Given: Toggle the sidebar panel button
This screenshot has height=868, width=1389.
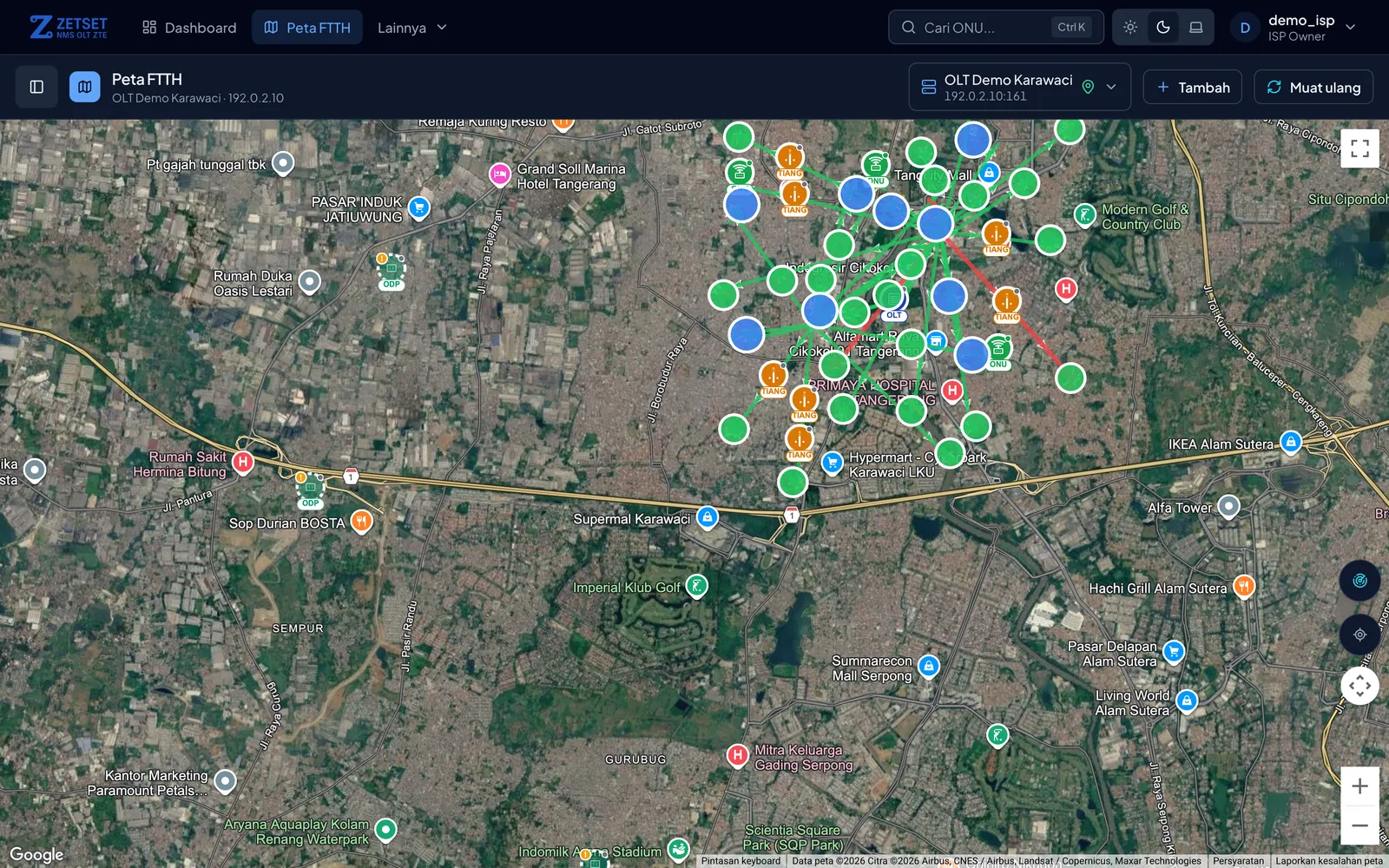Looking at the screenshot, I should coord(36,87).
